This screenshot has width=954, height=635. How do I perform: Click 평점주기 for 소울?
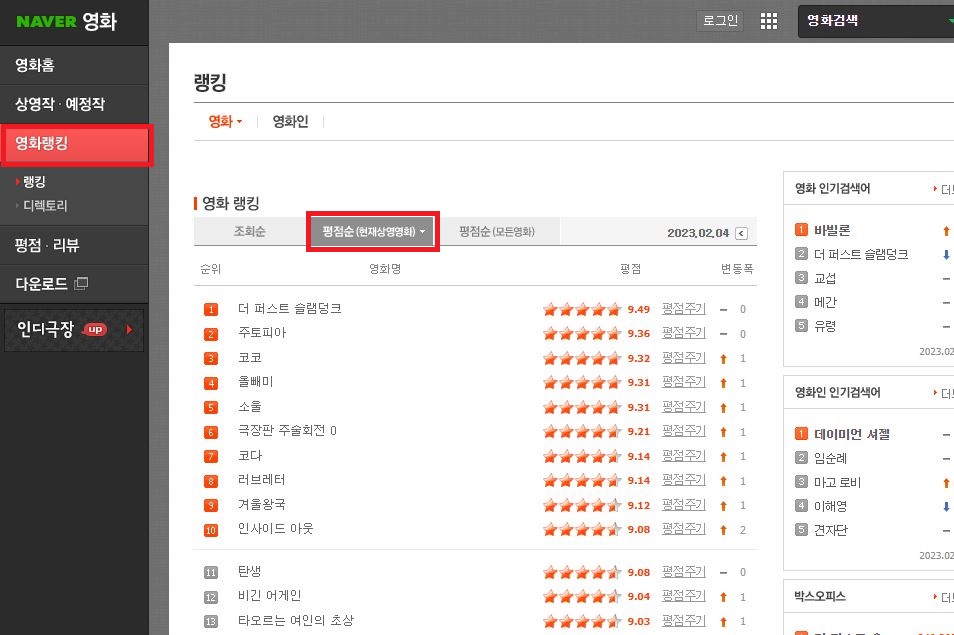pyautogui.click(x=683, y=406)
